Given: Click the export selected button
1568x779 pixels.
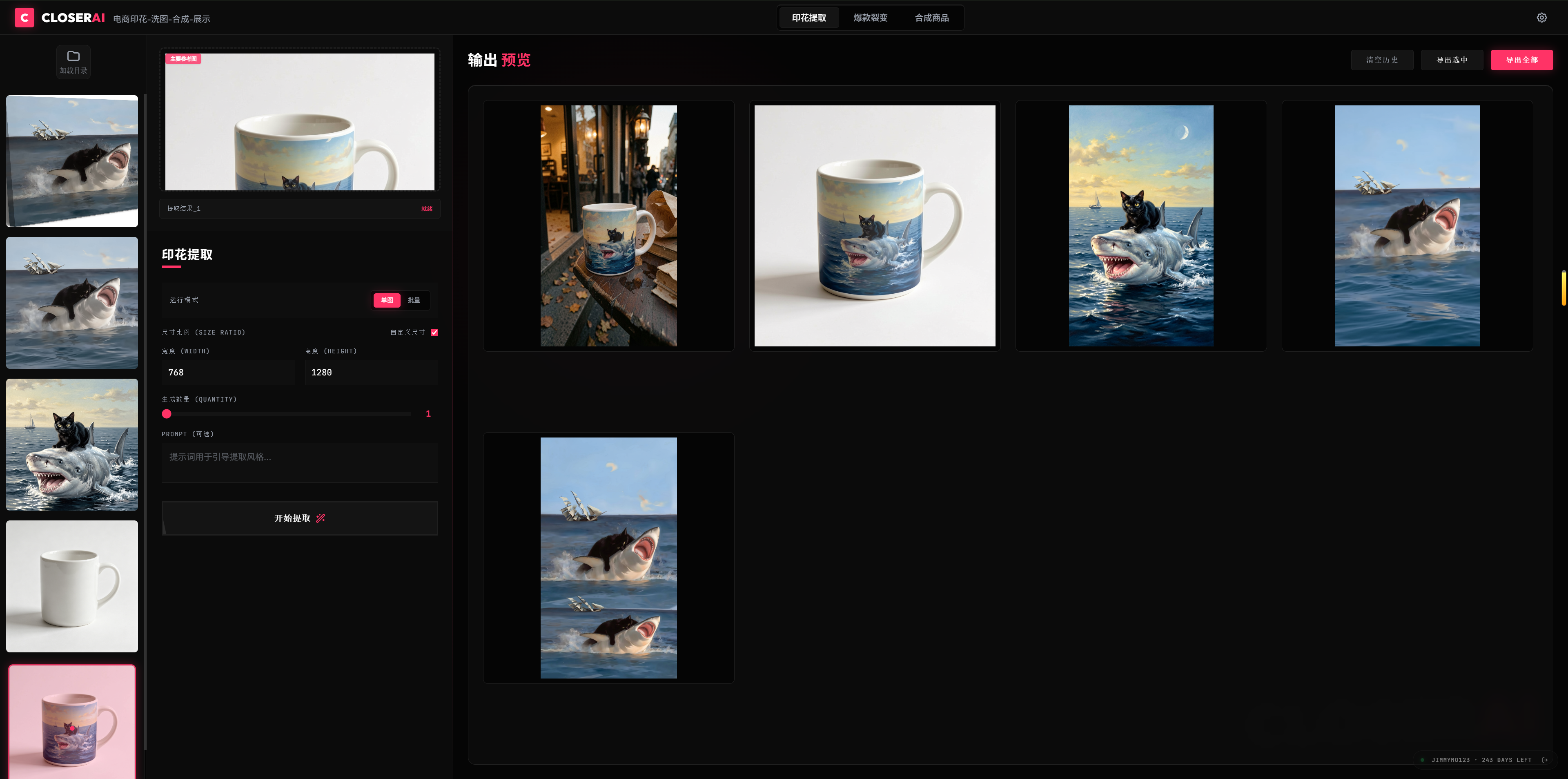Looking at the screenshot, I should click(x=1451, y=60).
